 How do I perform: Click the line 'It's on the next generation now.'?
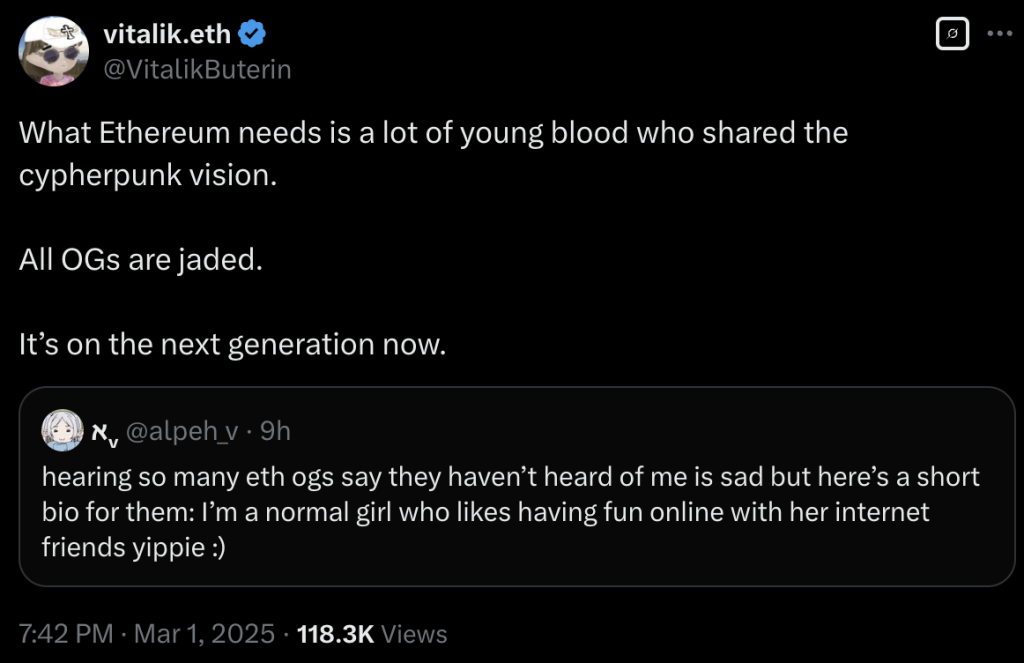[231, 344]
